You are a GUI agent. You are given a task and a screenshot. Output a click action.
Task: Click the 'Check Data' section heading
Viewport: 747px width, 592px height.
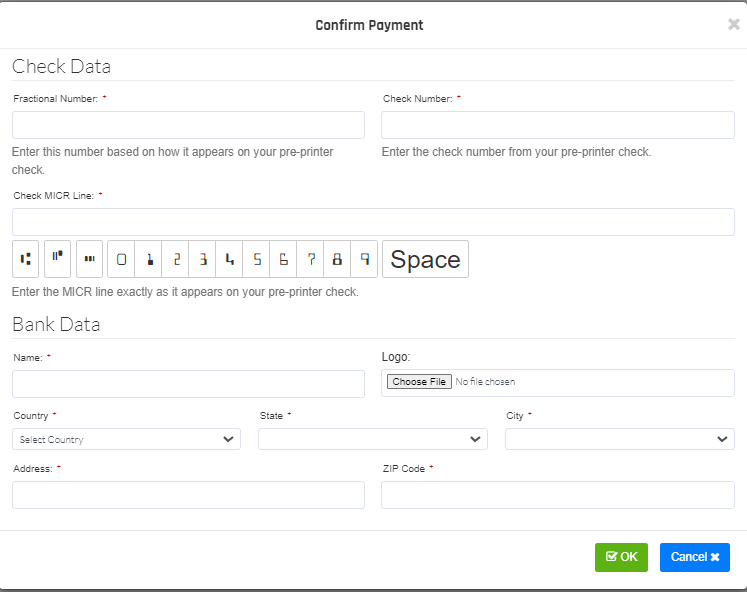(x=61, y=66)
